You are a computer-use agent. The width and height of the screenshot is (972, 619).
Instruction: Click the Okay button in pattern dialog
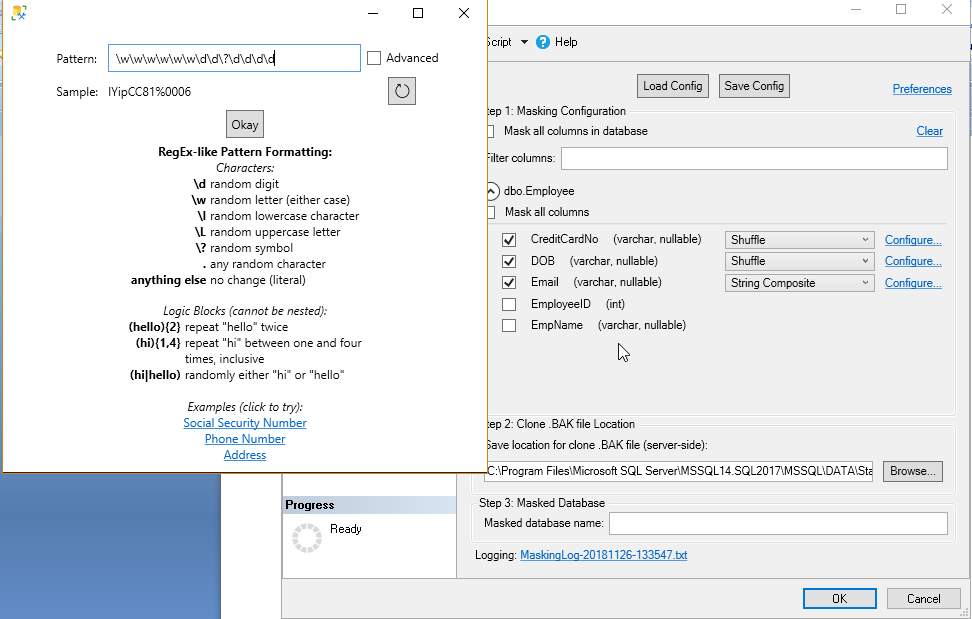pos(245,125)
